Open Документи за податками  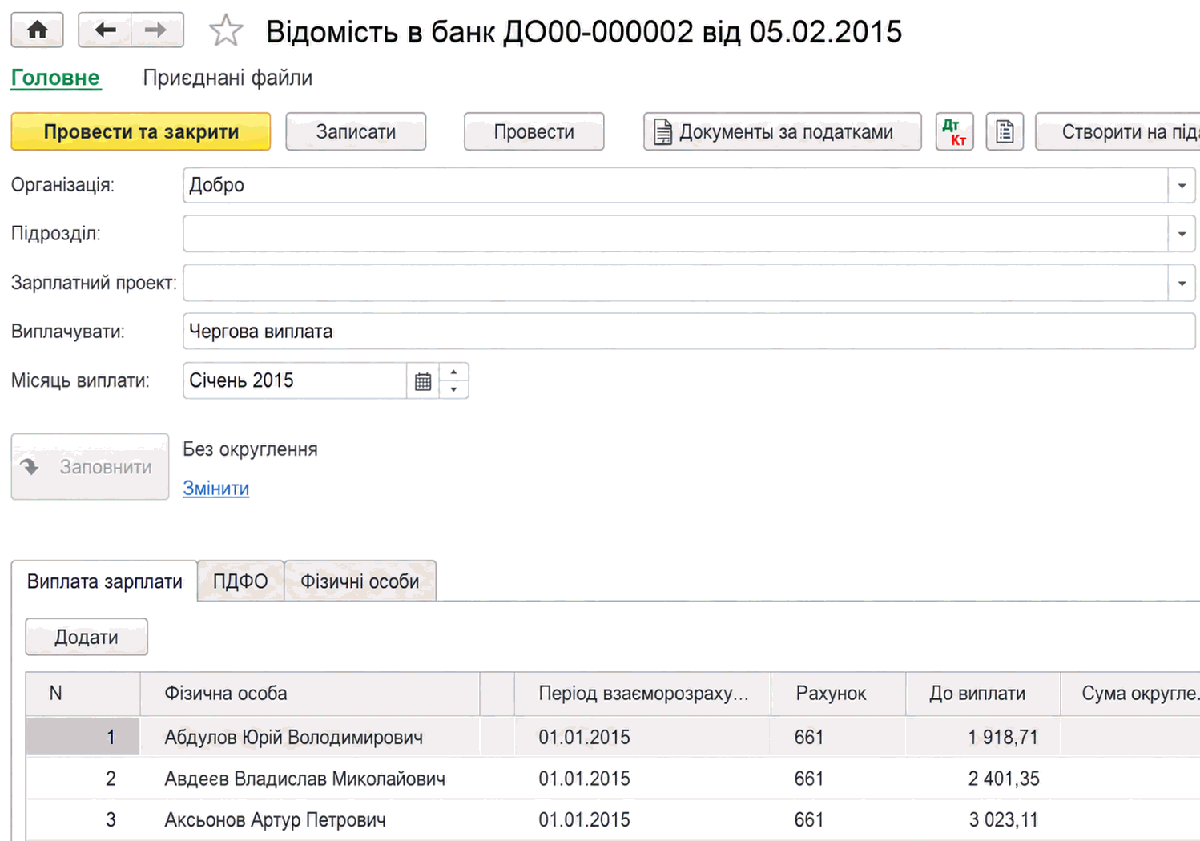pyautogui.click(x=782, y=131)
